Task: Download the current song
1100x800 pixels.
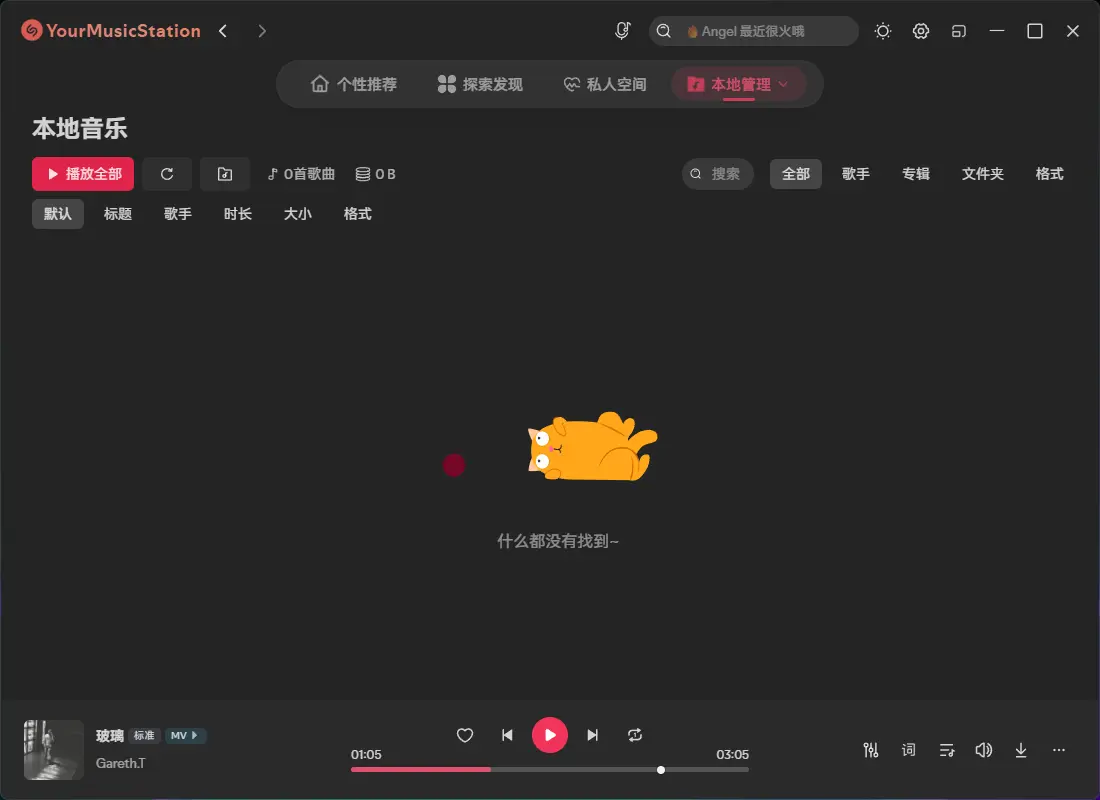Action: point(1021,750)
